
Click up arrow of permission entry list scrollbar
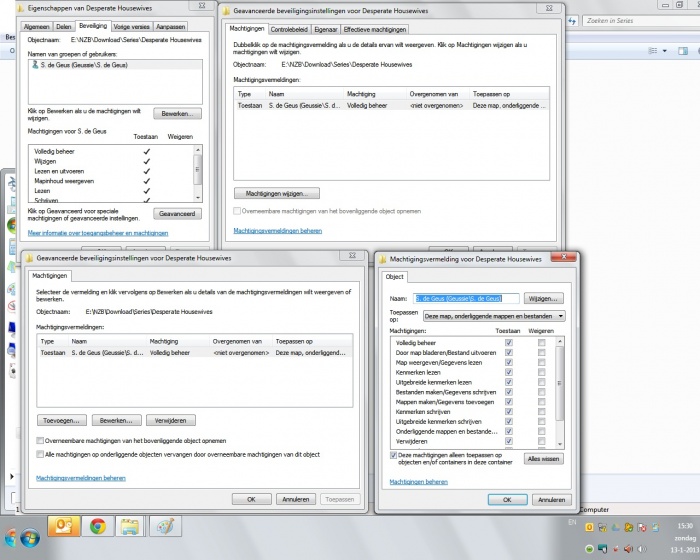click(x=560, y=342)
